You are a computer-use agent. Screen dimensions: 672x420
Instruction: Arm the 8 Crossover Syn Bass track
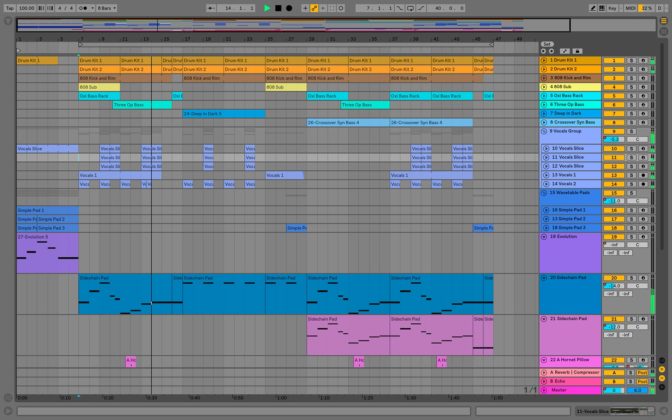coord(642,123)
